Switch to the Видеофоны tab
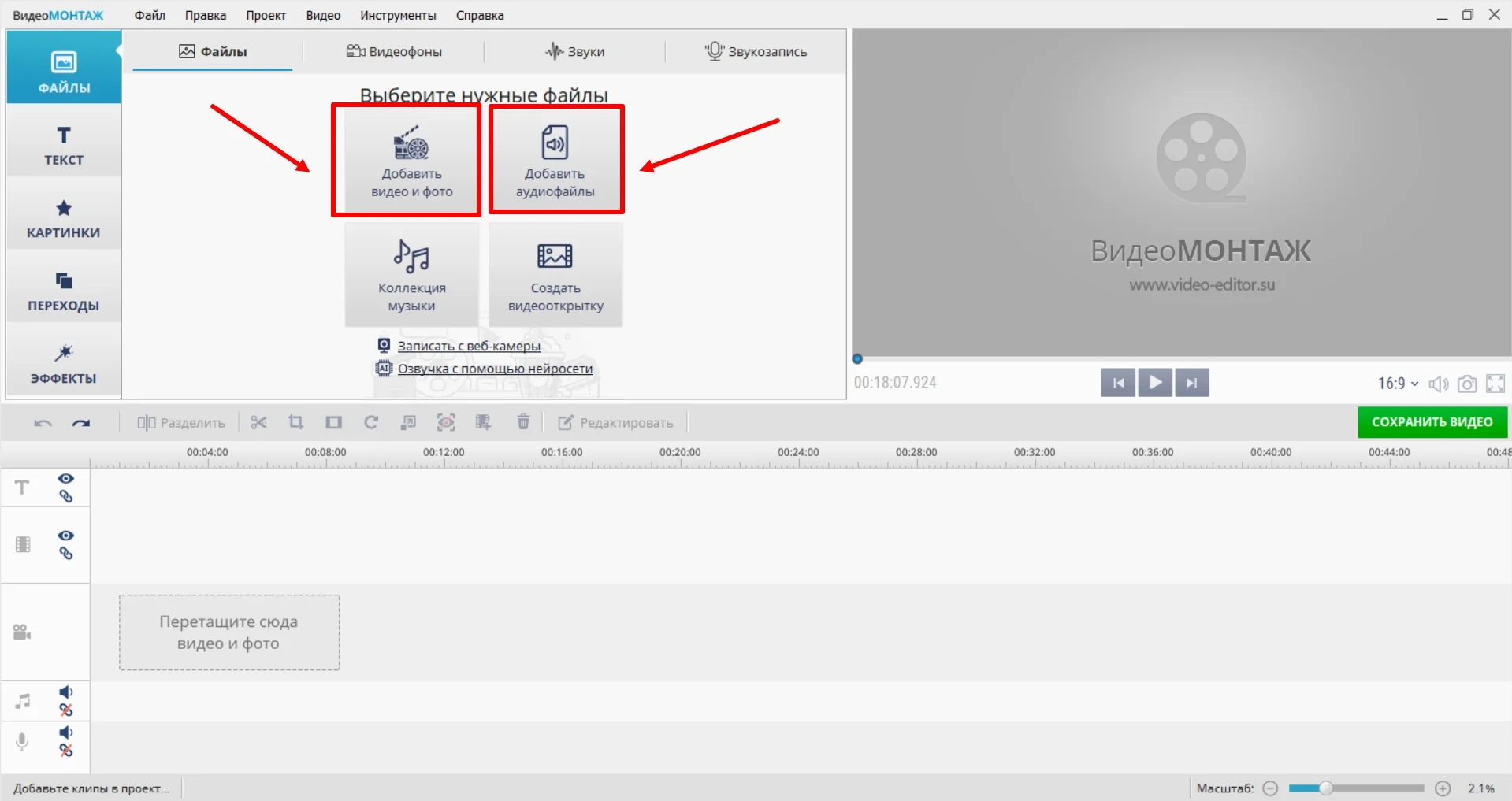 [x=394, y=51]
